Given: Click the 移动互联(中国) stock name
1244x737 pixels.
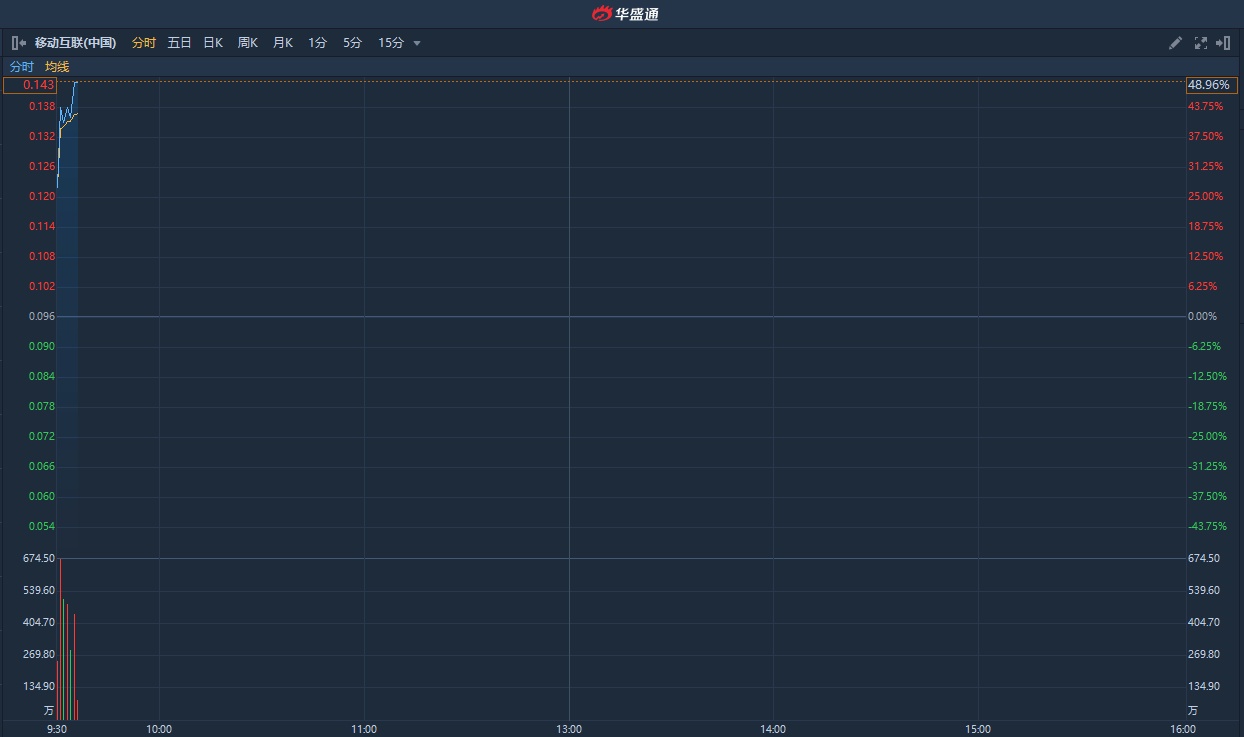Looking at the screenshot, I should point(75,43).
